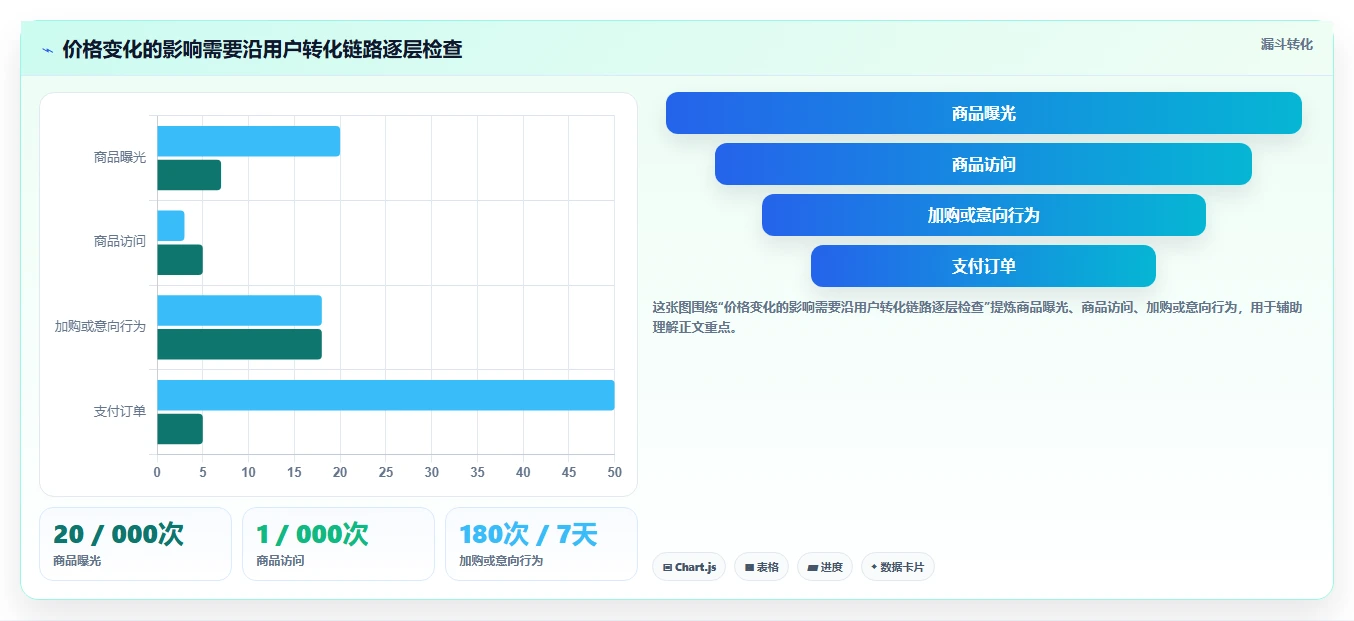Click the 加购或意向行为 y-axis label
Screen dimensions: 1354x621
pyautogui.click(x=100, y=327)
